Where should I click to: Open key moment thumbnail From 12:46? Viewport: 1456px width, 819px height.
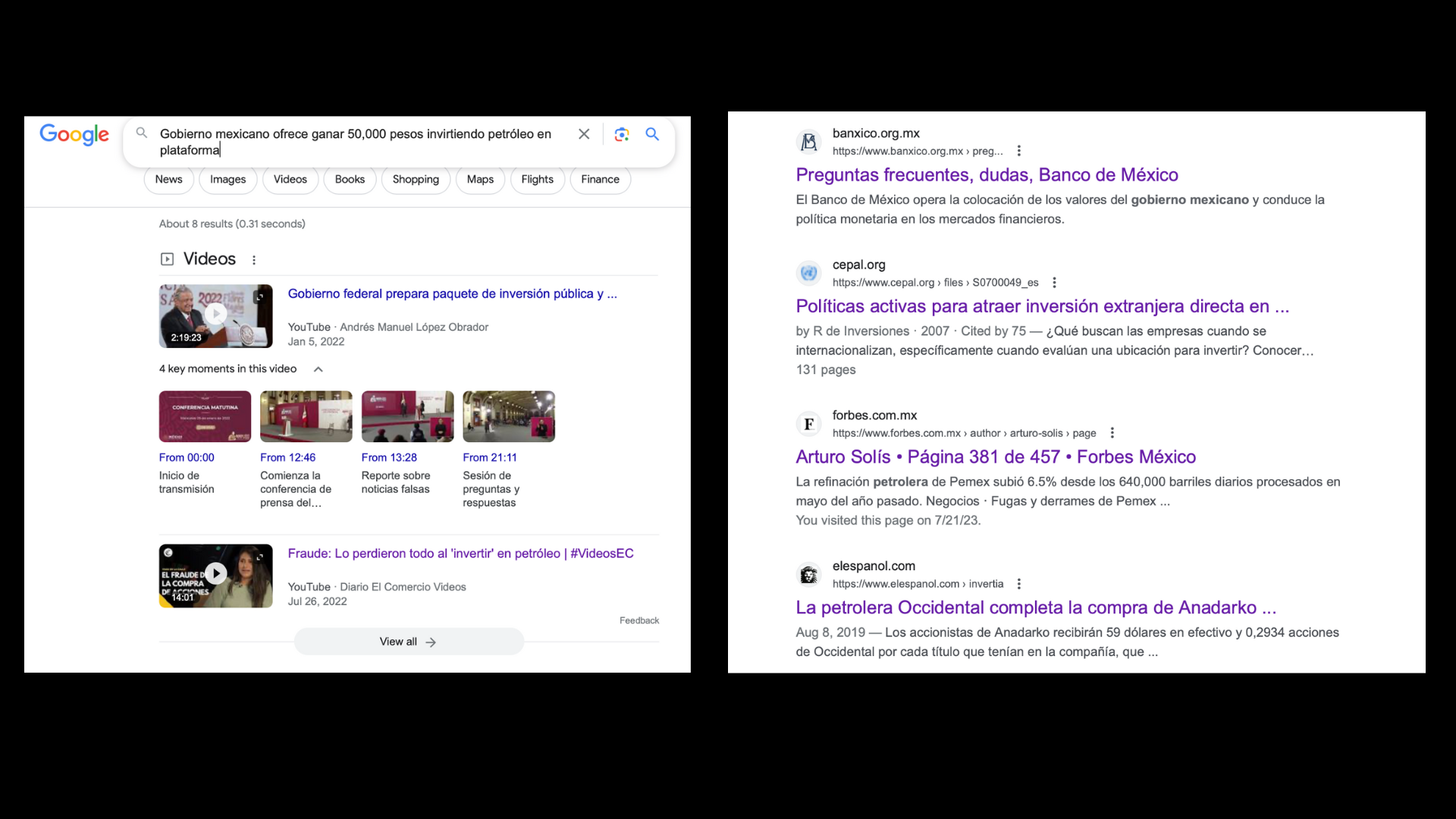click(306, 416)
